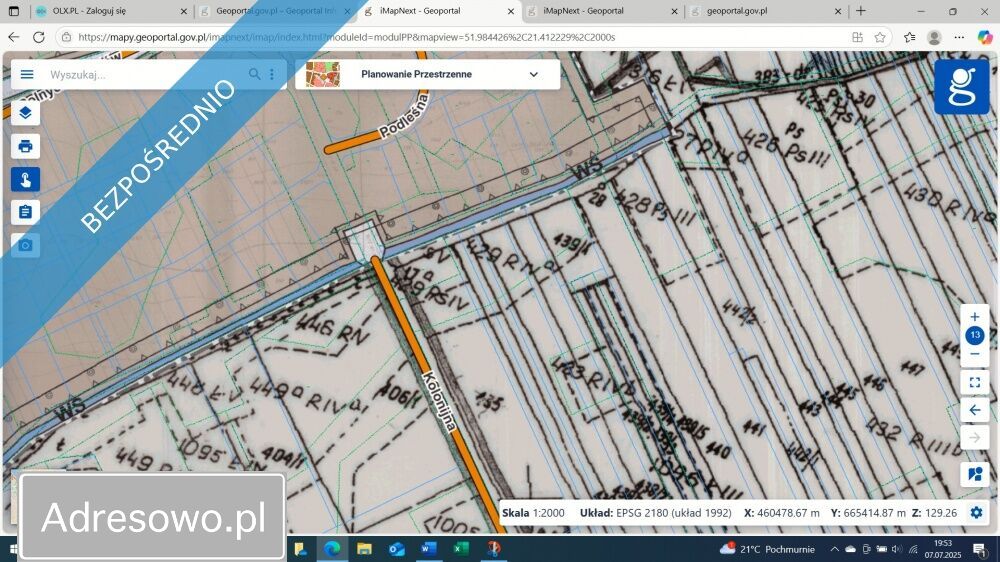
Task: Open browser profile avatar
Action: [x=934, y=37]
